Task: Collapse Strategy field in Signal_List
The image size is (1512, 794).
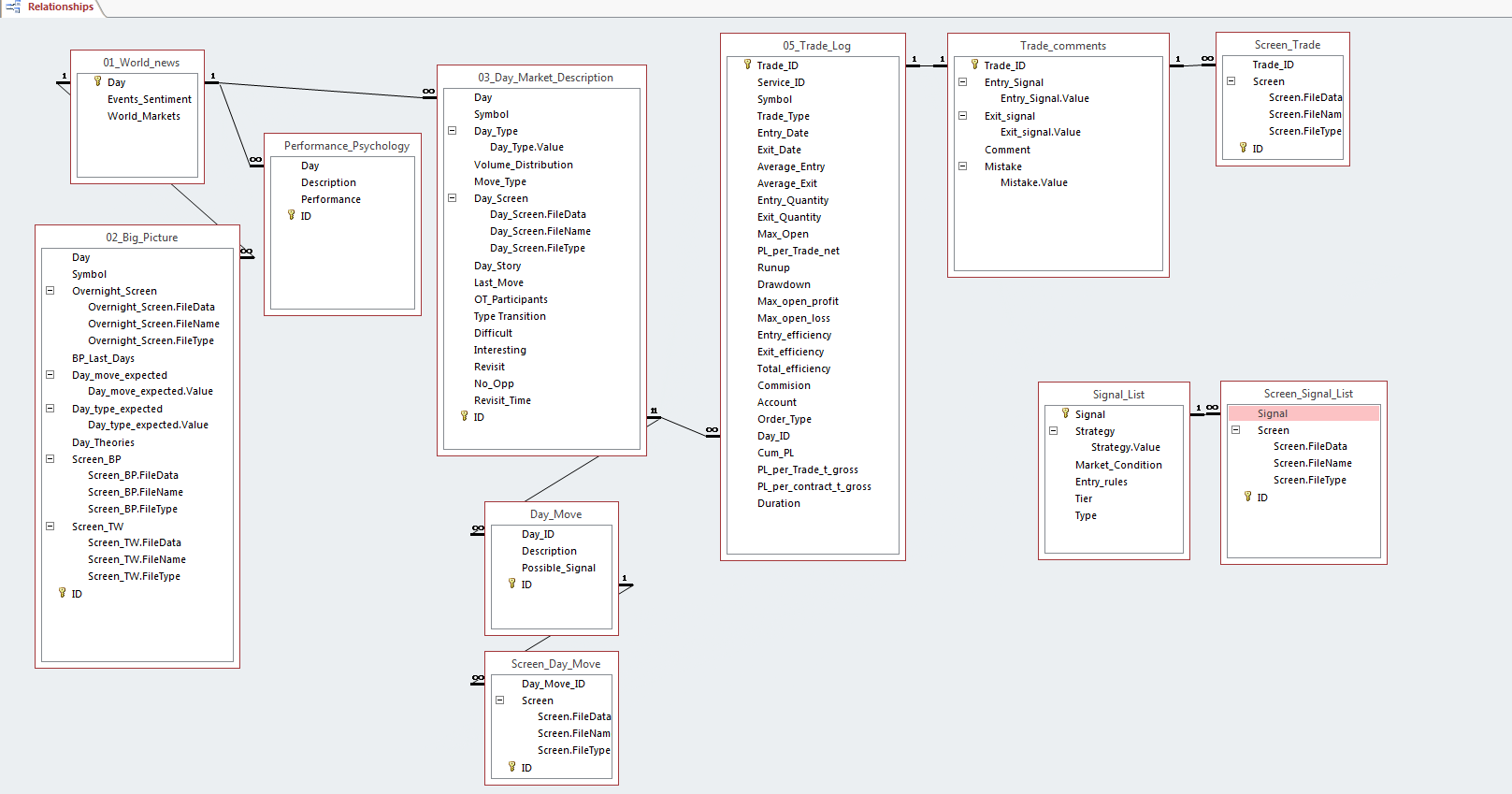Action: [1053, 431]
